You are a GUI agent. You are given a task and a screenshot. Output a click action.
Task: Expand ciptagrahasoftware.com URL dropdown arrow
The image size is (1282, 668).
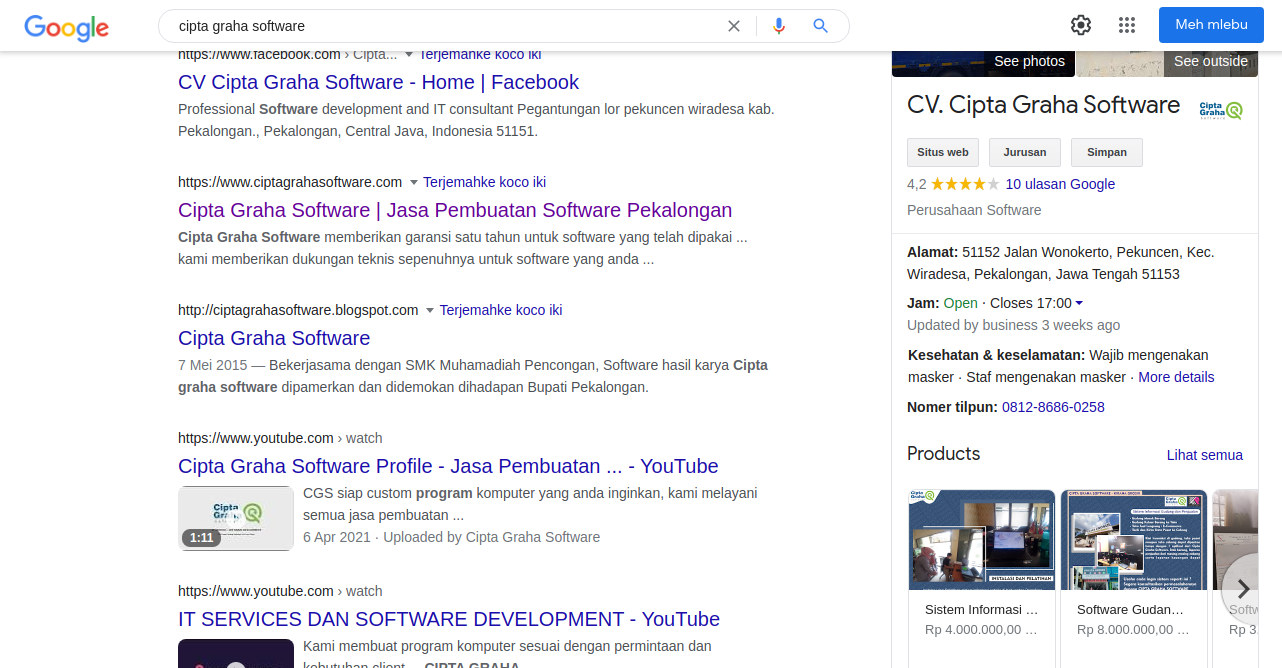[413, 182]
